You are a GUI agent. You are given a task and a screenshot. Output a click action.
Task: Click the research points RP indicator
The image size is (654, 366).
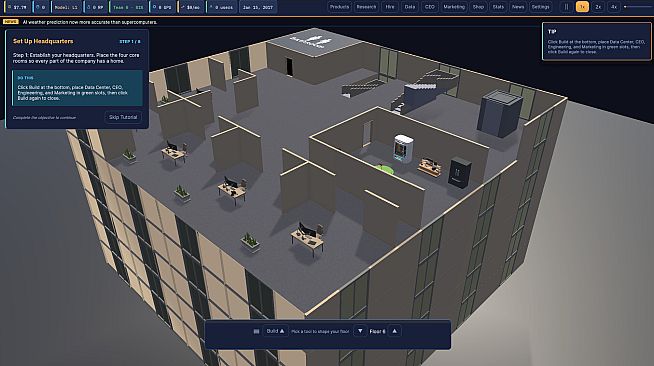point(96,7)
